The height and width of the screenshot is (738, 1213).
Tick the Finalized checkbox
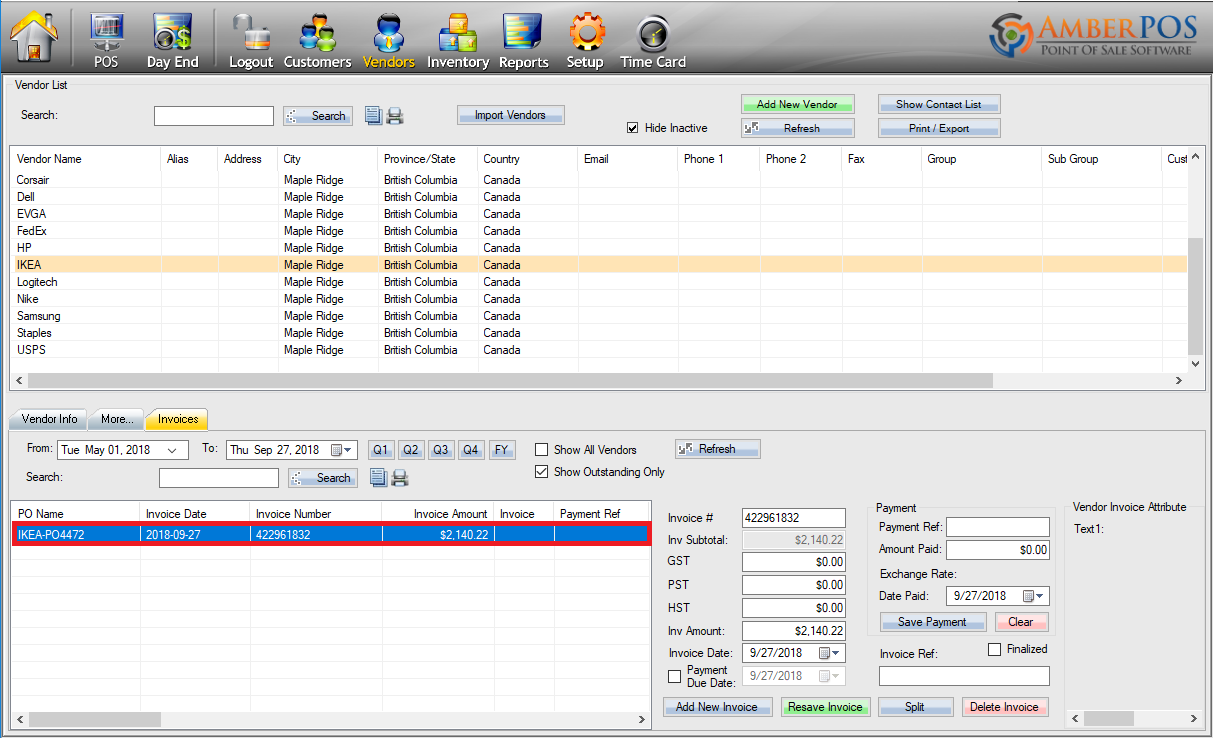tap(994, 649)
